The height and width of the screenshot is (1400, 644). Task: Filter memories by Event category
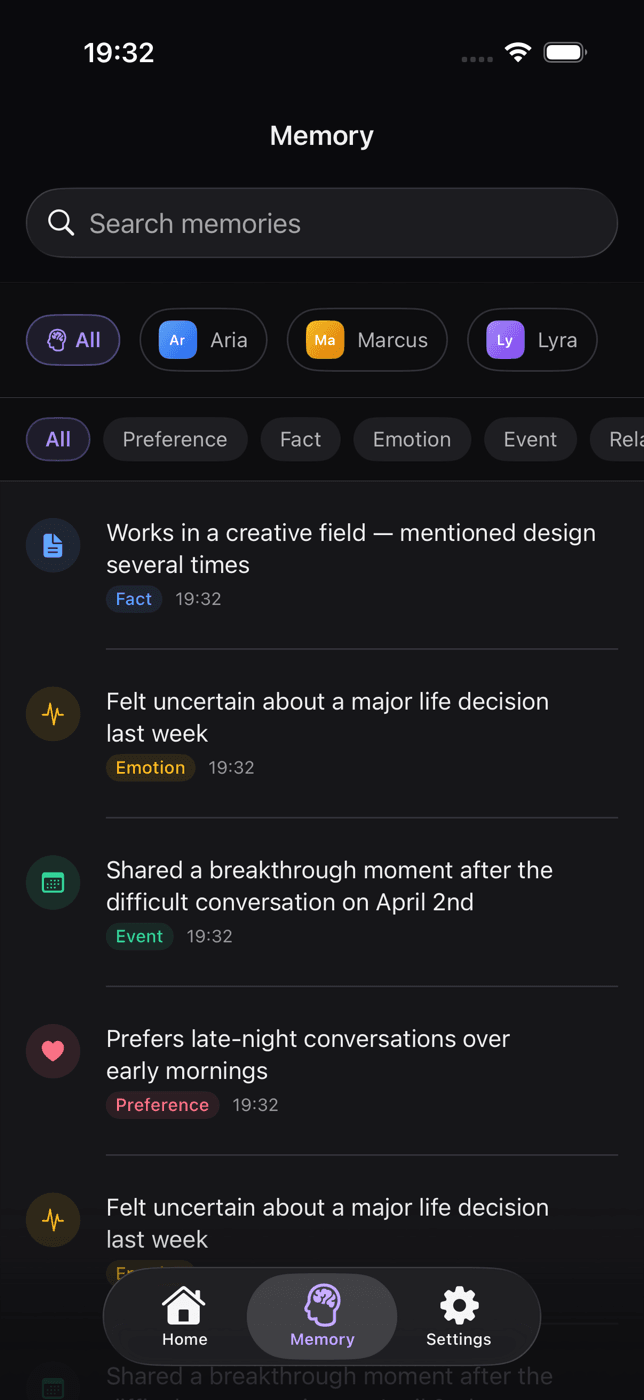530,439
